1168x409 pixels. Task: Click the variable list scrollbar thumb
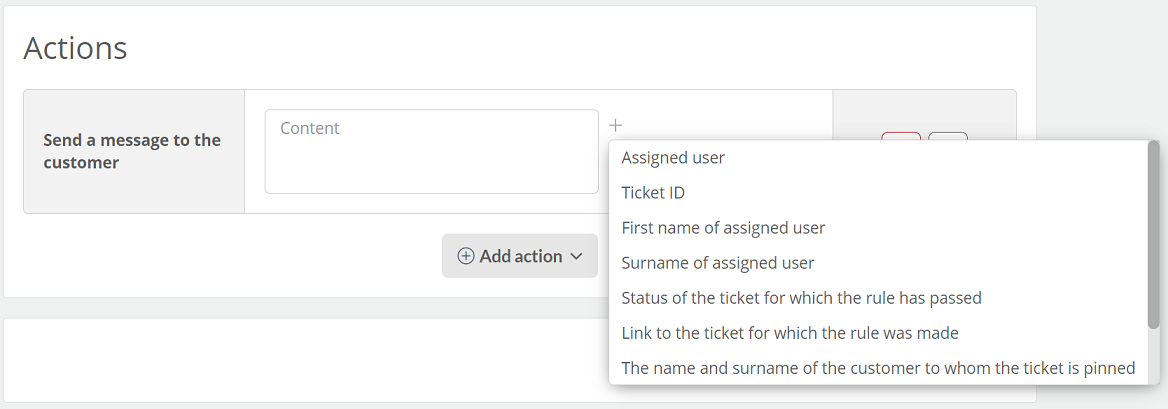(1153, 235)
